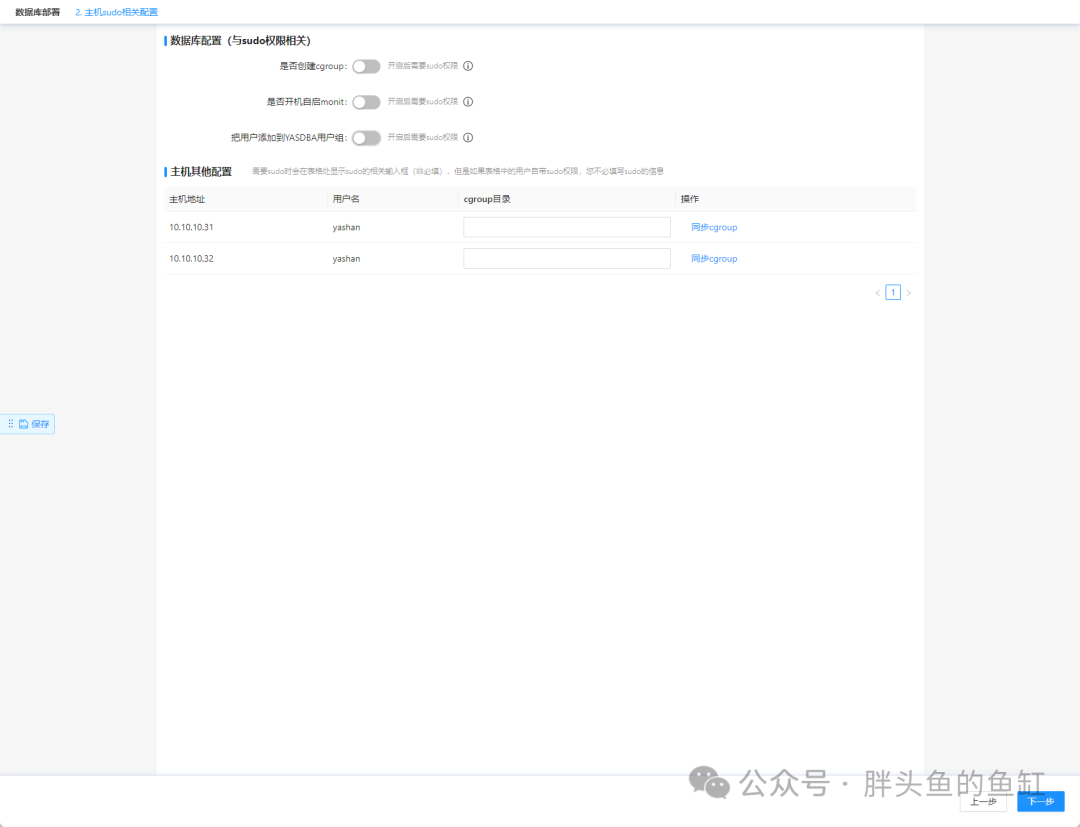
Task: Select page 1 in pagination
Action: tap(893, 293)
